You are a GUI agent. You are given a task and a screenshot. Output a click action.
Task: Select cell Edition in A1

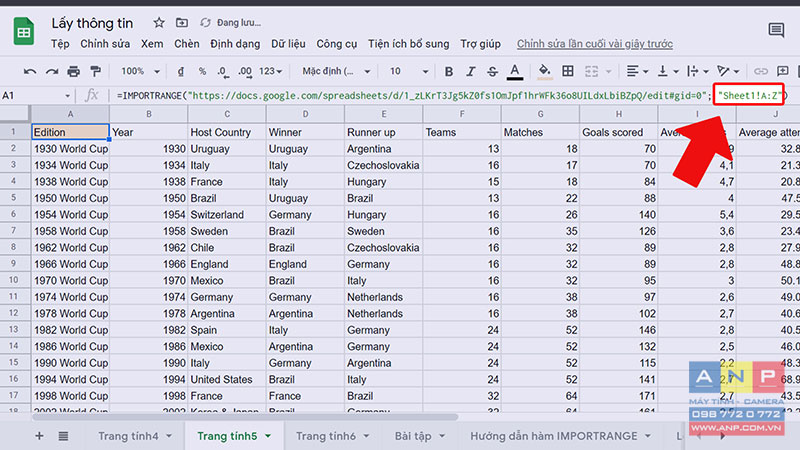tap(70, 132)
